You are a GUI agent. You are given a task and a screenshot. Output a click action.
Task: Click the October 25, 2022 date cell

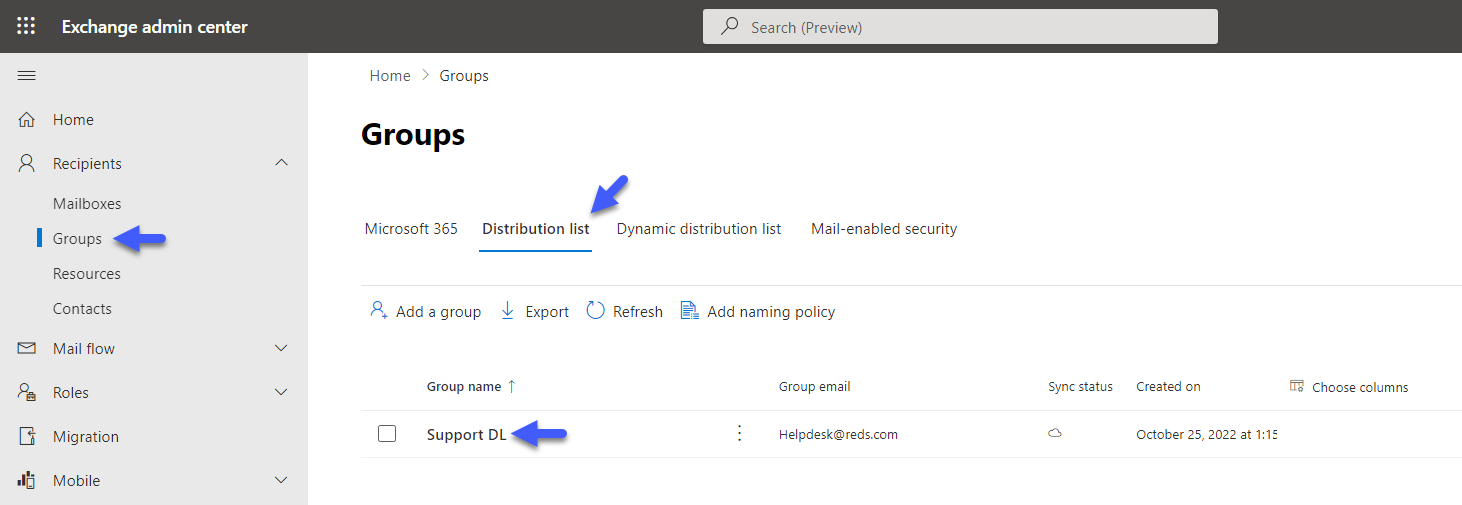pos(1206,434)
